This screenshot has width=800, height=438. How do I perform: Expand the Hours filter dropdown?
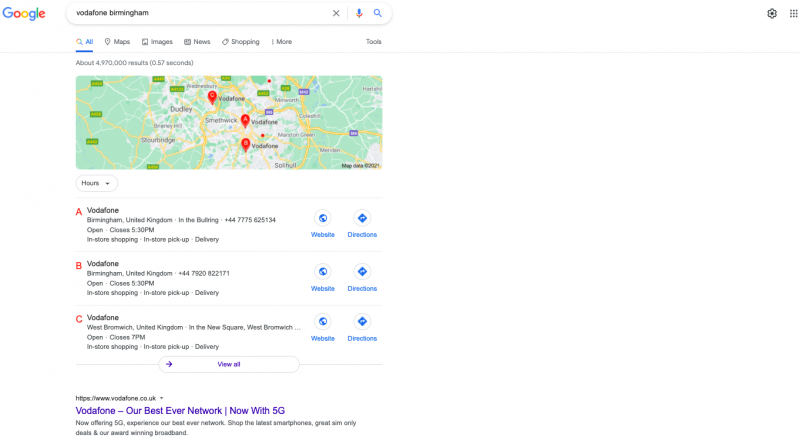pyautogui.click(x=96, y=183)
